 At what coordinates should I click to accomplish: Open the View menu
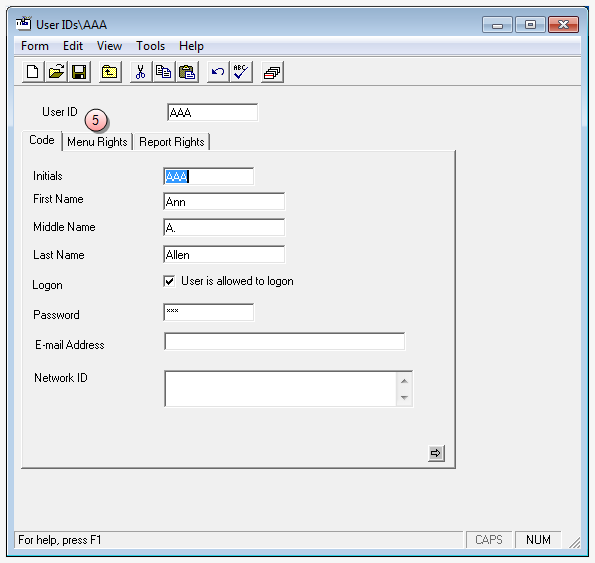pyautogui.click(x=109, y=46)
